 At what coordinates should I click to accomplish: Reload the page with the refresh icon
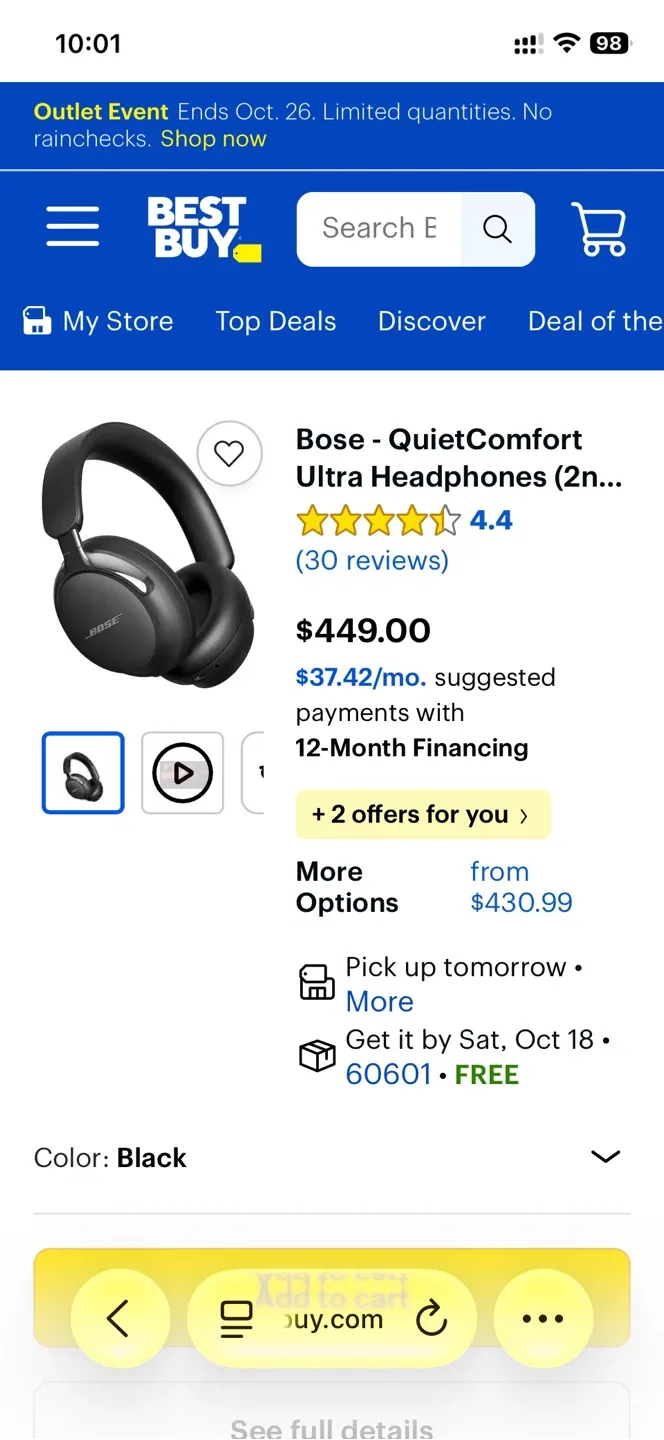(432, 1320)
